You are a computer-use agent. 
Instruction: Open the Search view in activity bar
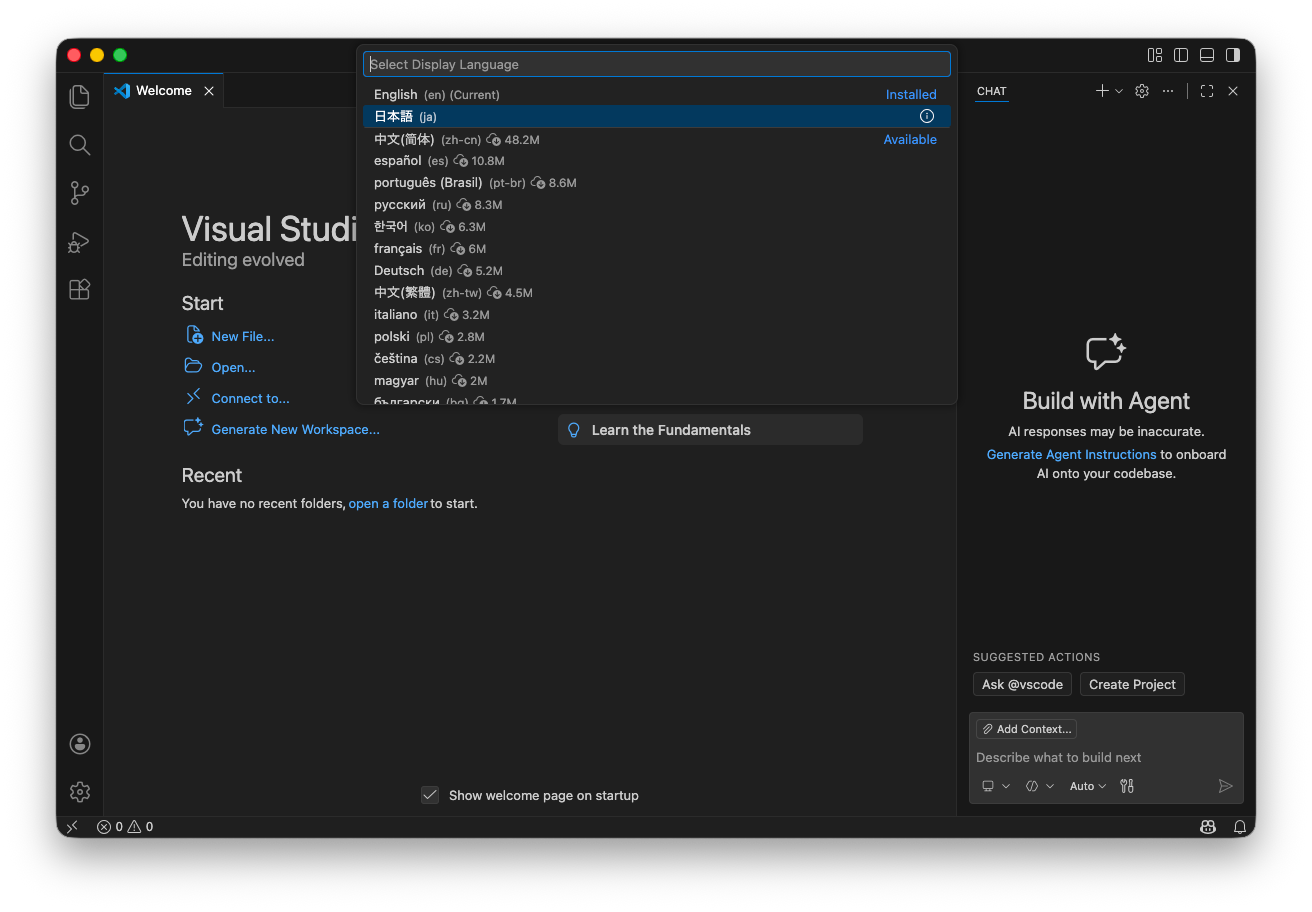click(x=80, y=145)
